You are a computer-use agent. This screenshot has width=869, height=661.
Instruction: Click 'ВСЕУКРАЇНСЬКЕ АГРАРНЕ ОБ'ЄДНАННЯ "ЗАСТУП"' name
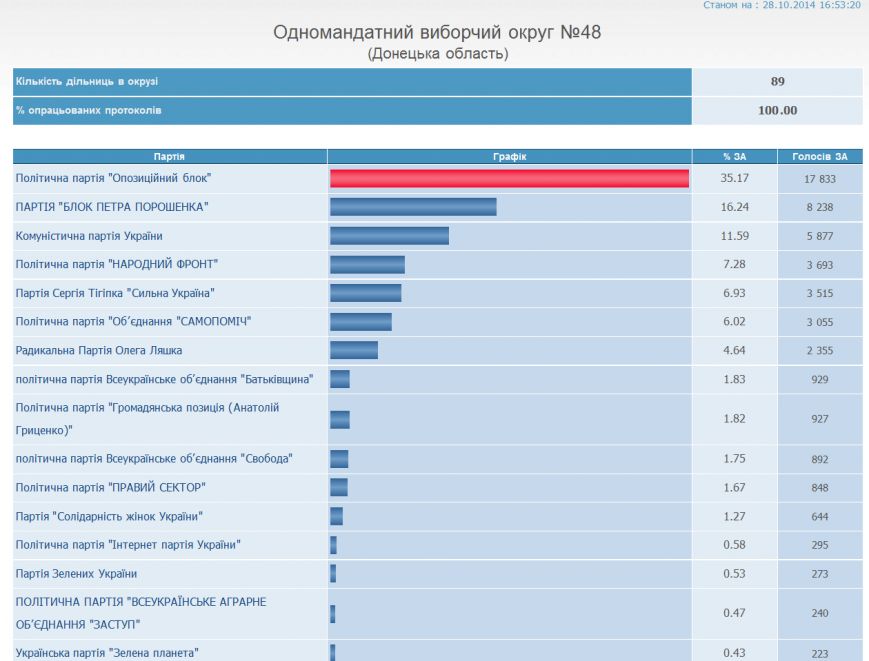(141, 613)
